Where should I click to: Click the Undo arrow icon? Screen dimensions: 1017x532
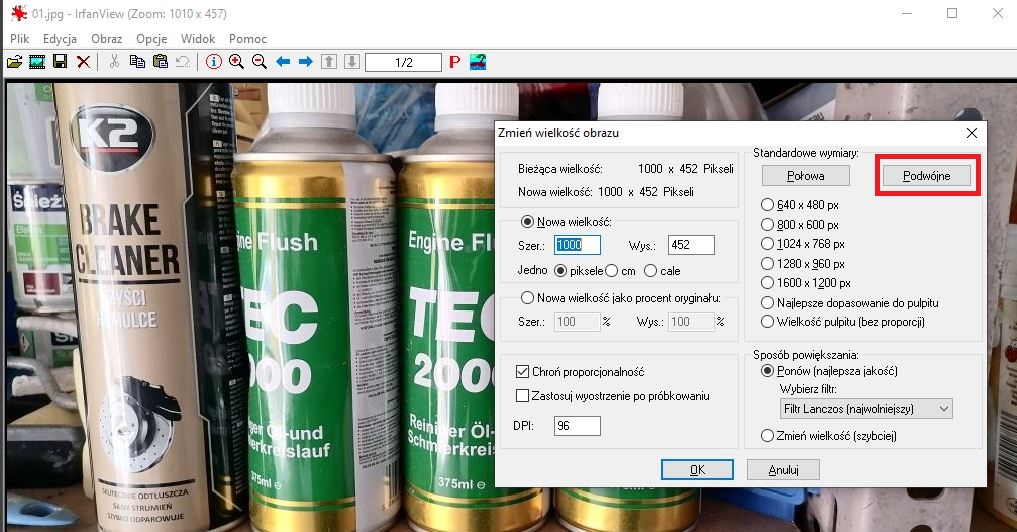tap(183, 62)
